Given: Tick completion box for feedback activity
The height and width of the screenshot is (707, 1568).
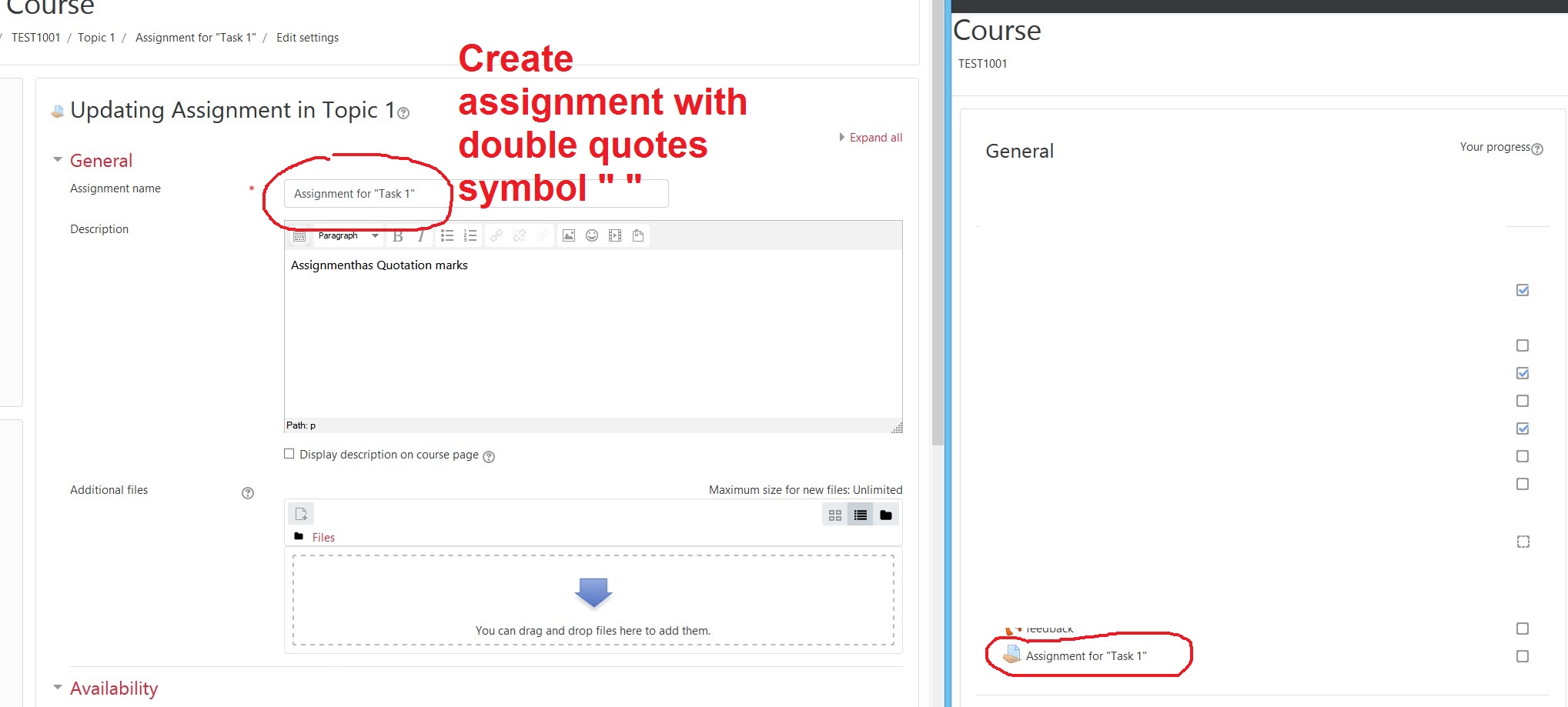Looking at the screenshot, I should (1523, 629).
